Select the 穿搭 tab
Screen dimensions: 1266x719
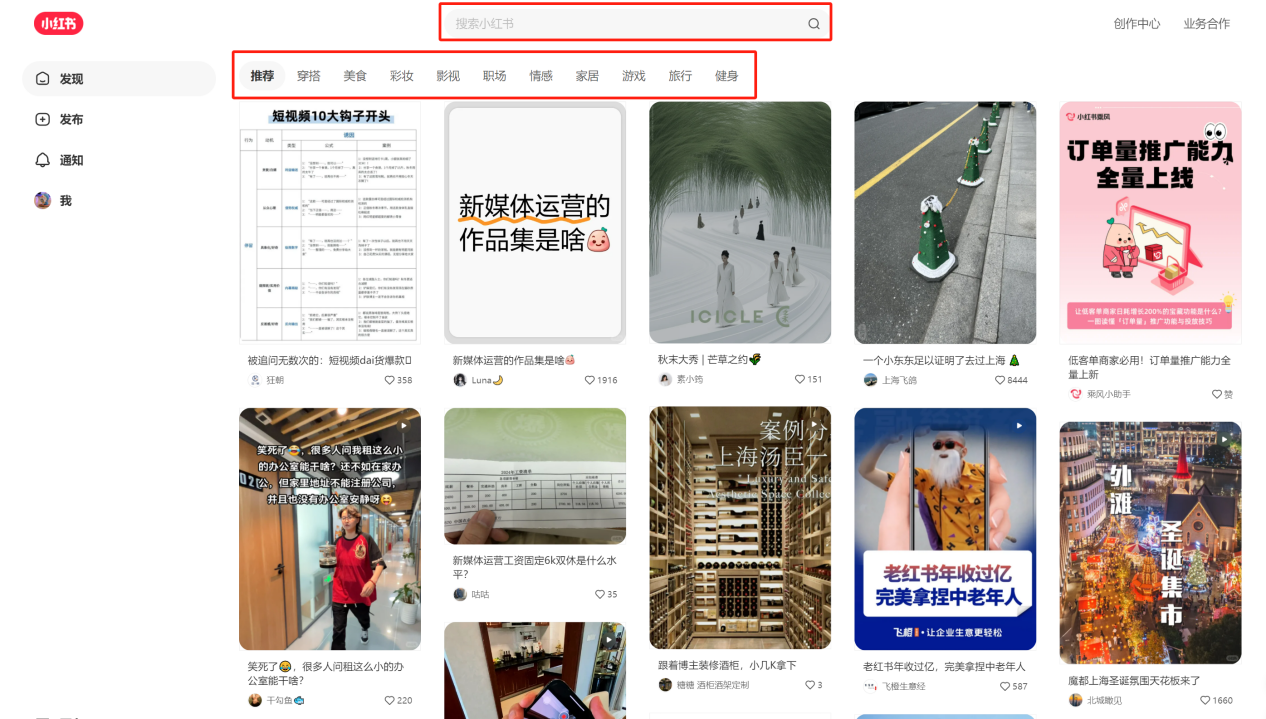tap(309, 76)
